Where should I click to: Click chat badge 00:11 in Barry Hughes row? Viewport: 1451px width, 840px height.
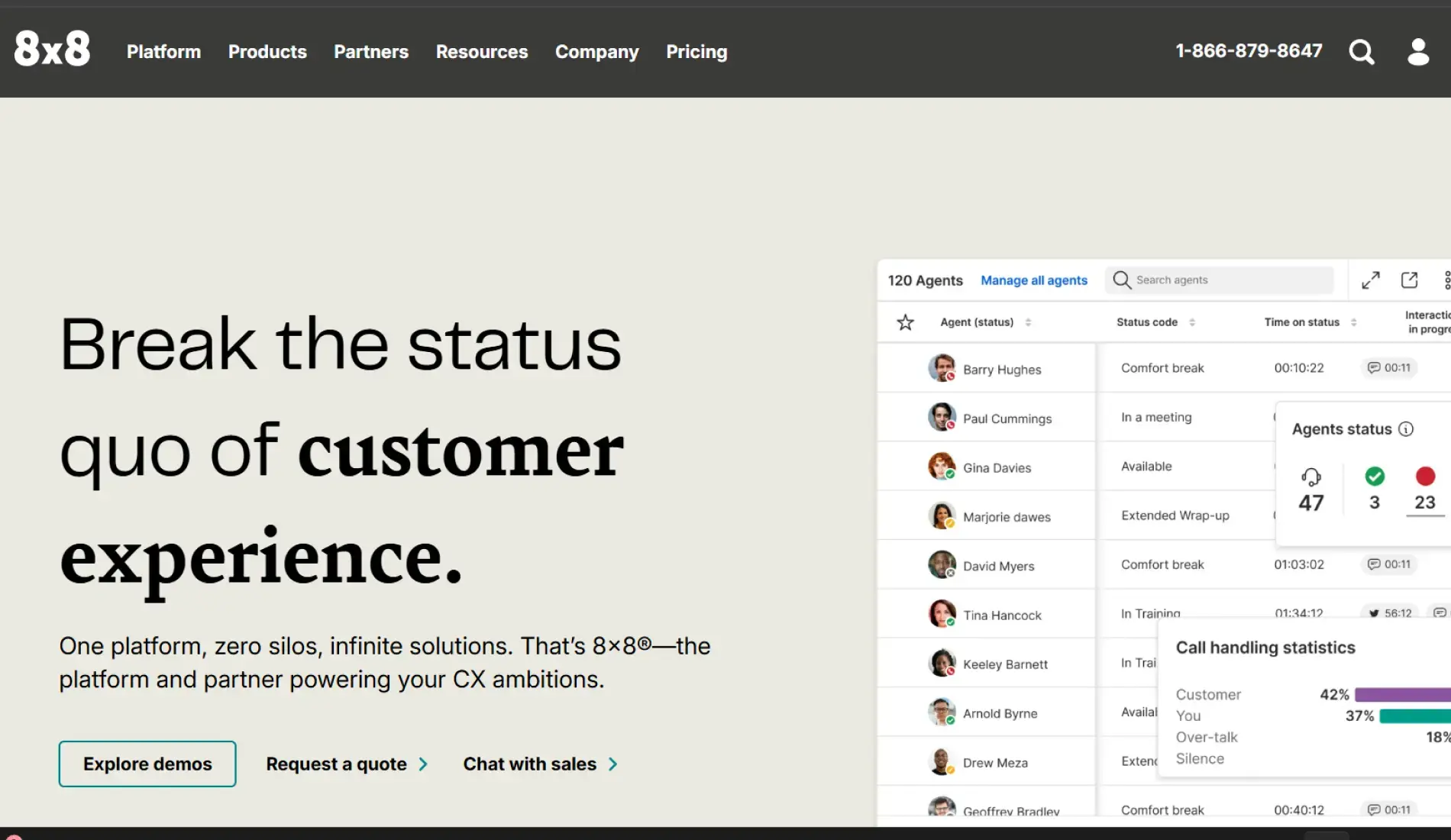pyautogui.click(x=1388, y=368)
